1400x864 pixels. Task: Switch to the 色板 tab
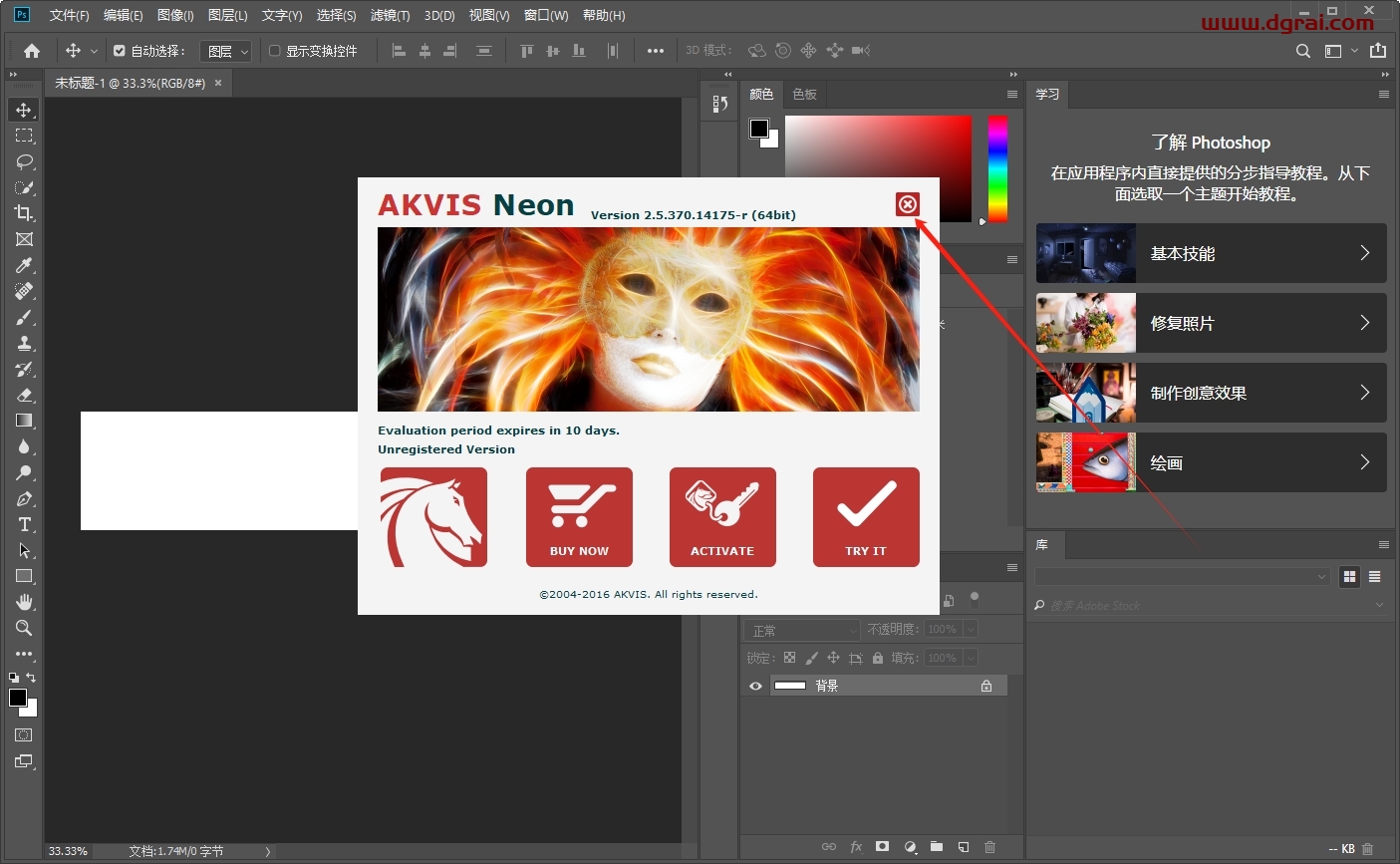point(804,95)
